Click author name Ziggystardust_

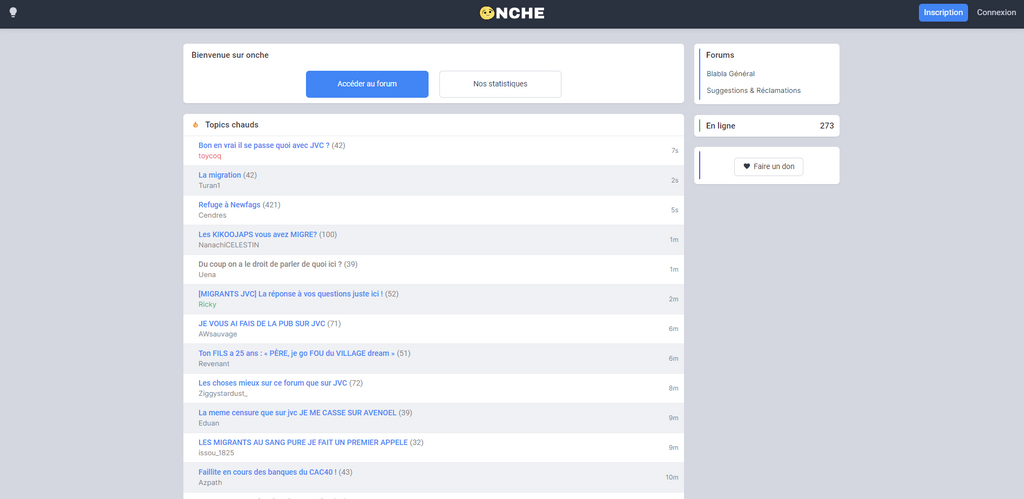tap(223, 394)
